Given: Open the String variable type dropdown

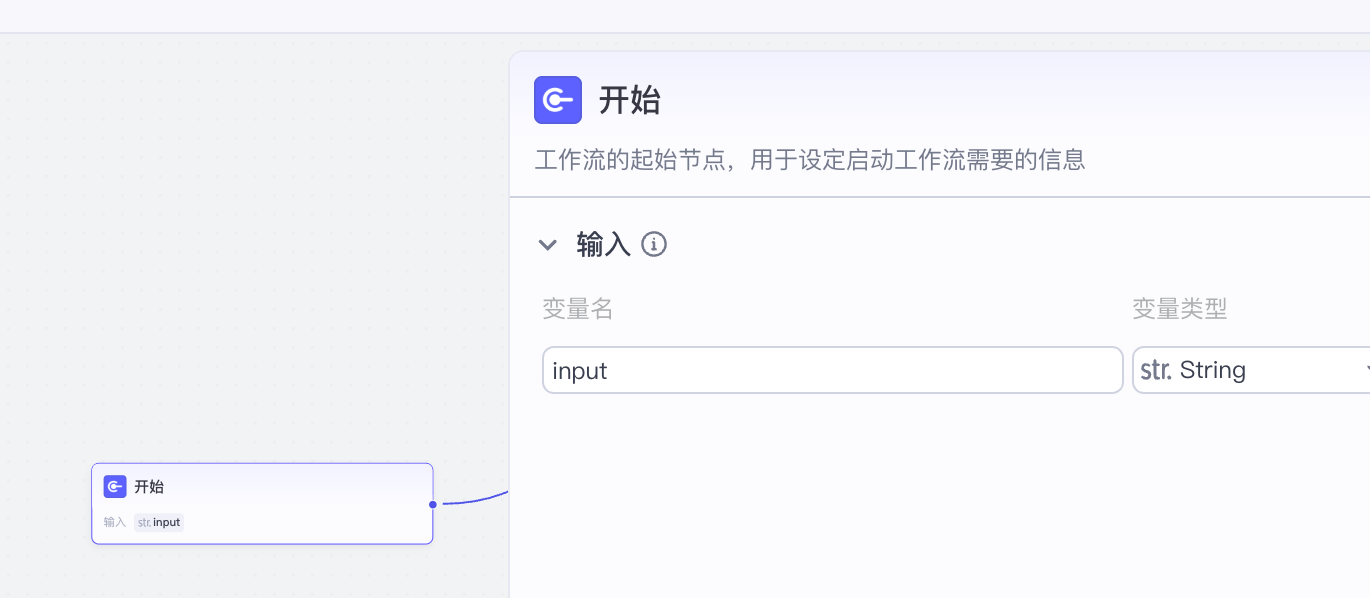Looking at the screenshot, I should point(1250,371).
